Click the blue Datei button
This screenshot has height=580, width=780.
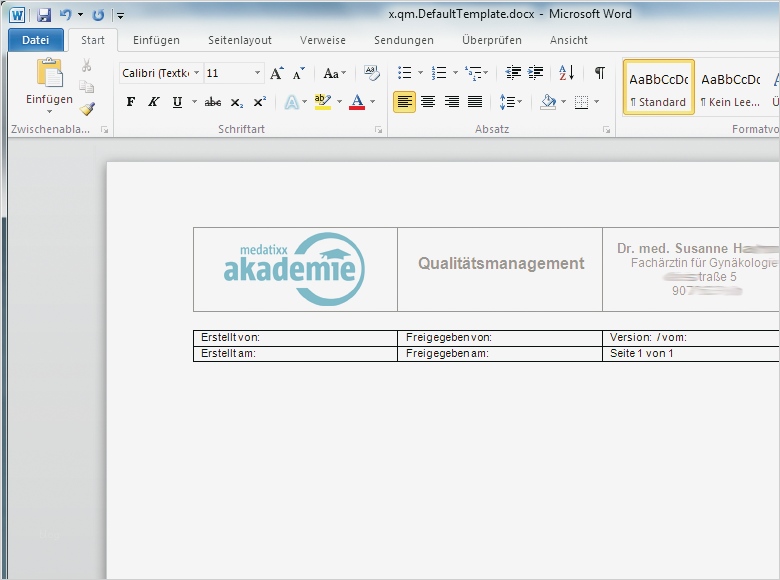[x=35, y=40]
